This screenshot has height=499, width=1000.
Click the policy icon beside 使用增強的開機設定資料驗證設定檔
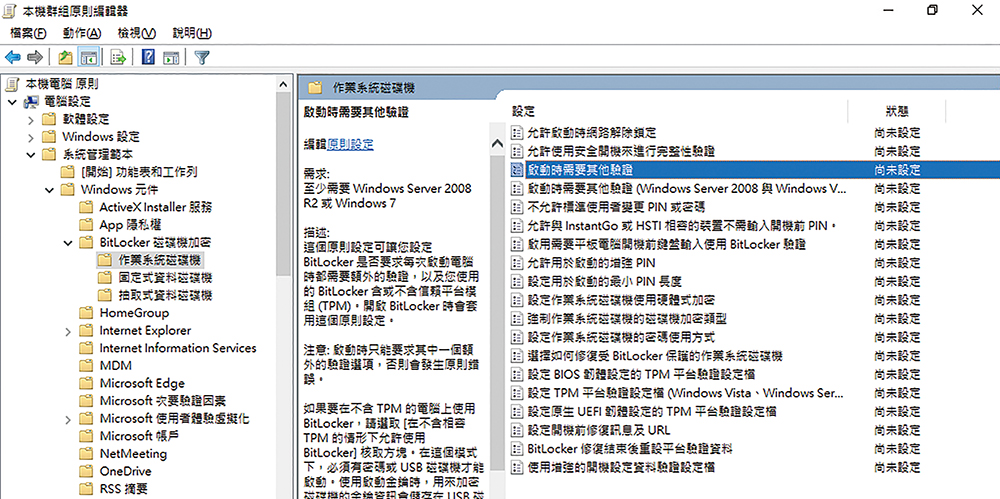click(x=517, y=467)
